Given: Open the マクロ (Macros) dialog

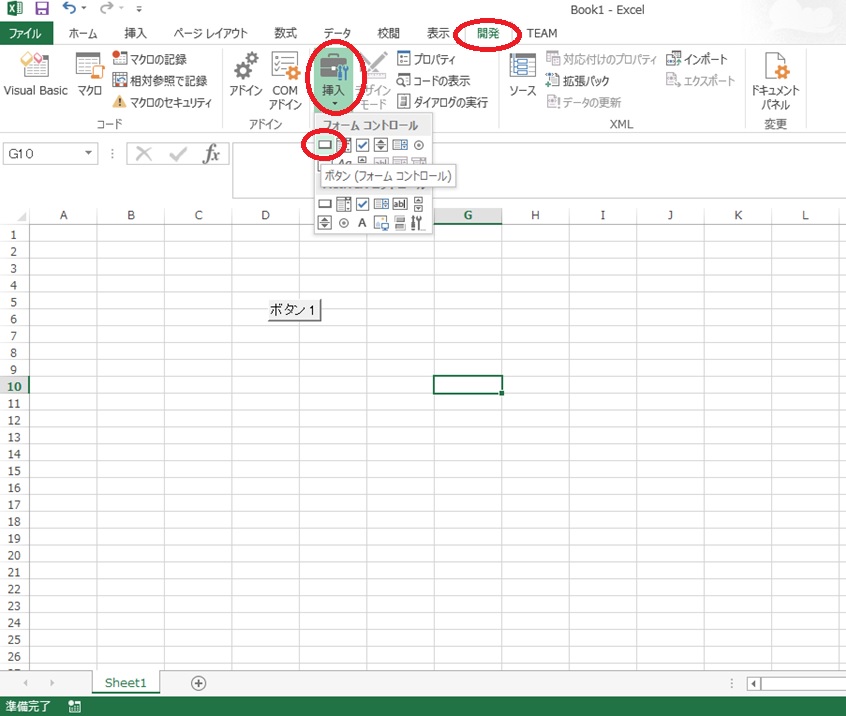Looking at the screenshot, I should click(89, 75).
